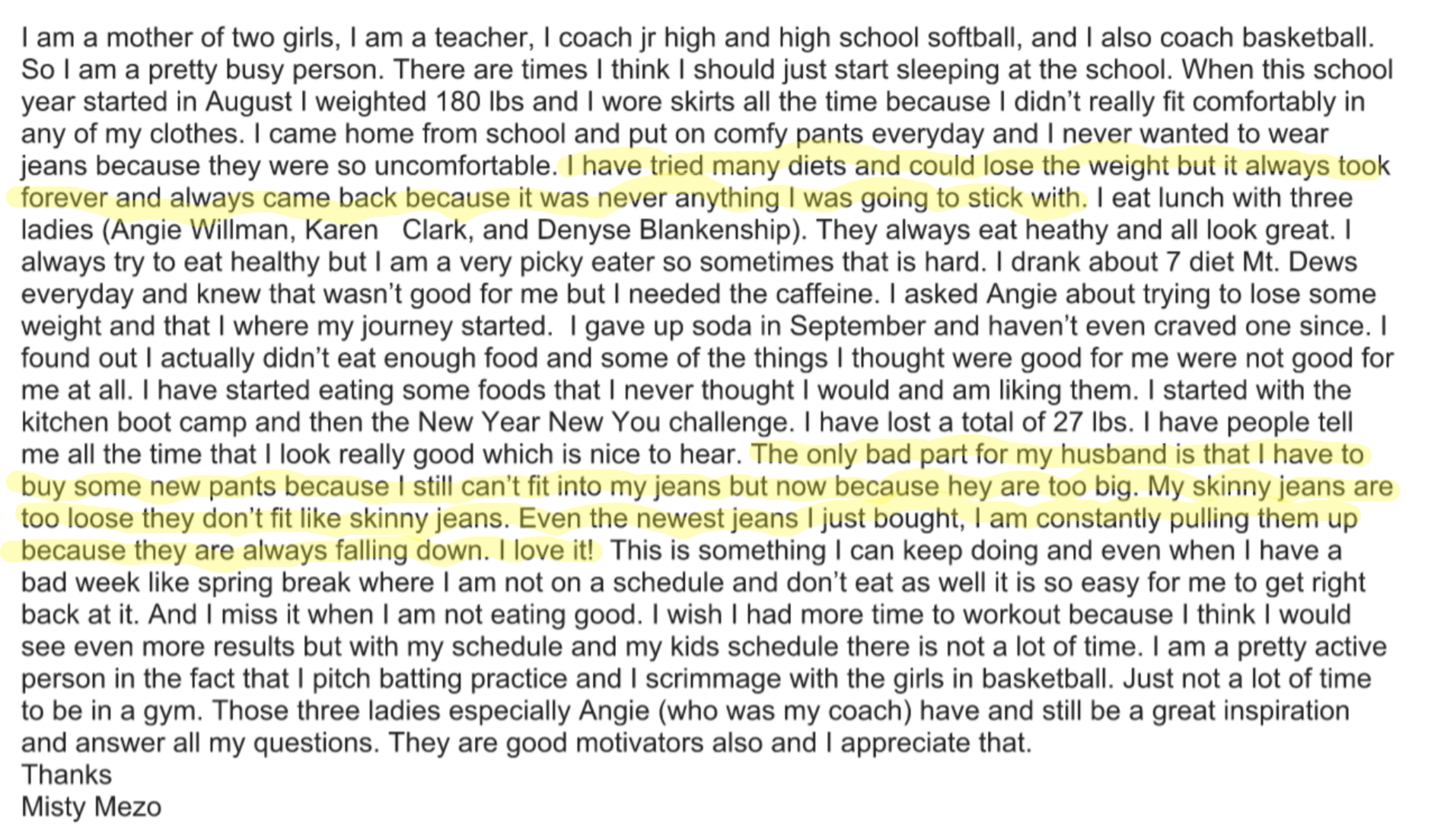Click the name "Misty Mezo" signature
The width and height of the screenshot is (1431, 840).
click(x=91, y=807)
